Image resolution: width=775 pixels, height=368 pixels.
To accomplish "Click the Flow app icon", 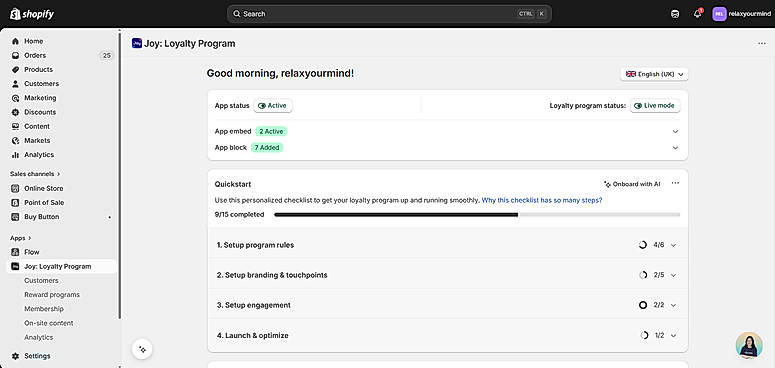I will (x=15, y=252).
